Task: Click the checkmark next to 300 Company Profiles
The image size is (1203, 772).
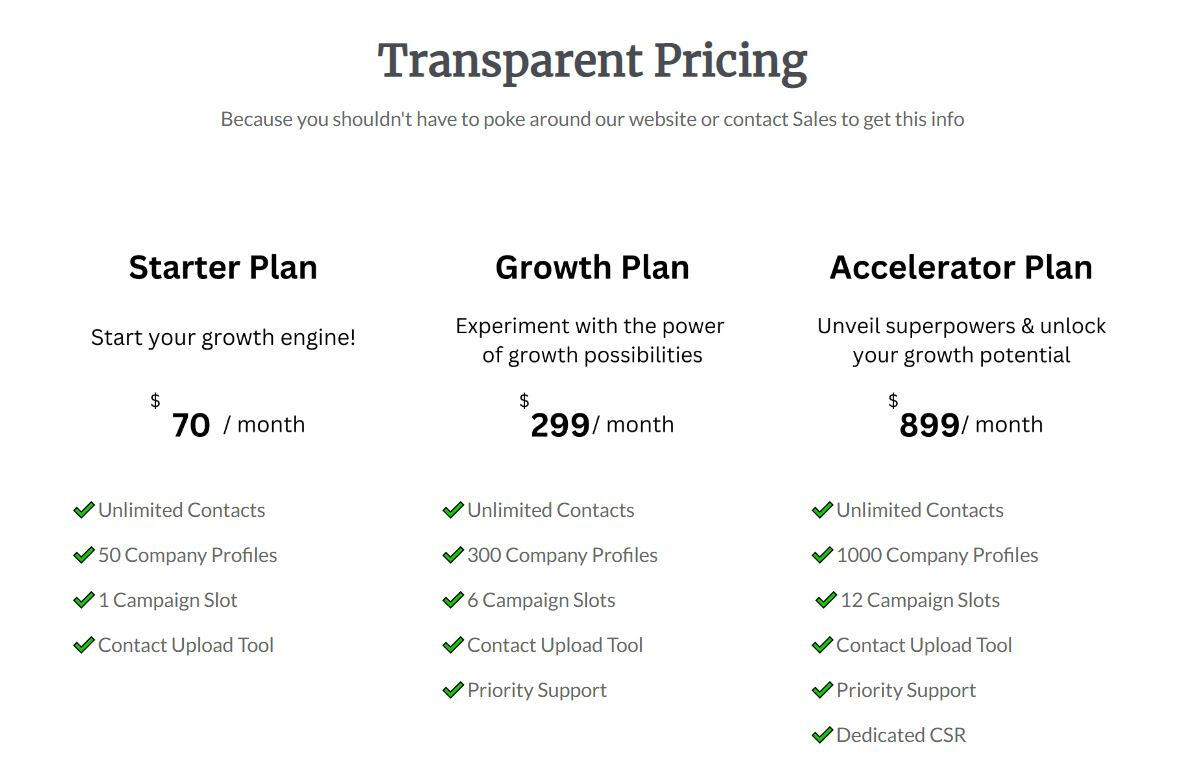Action: click(x=453, y=555)
